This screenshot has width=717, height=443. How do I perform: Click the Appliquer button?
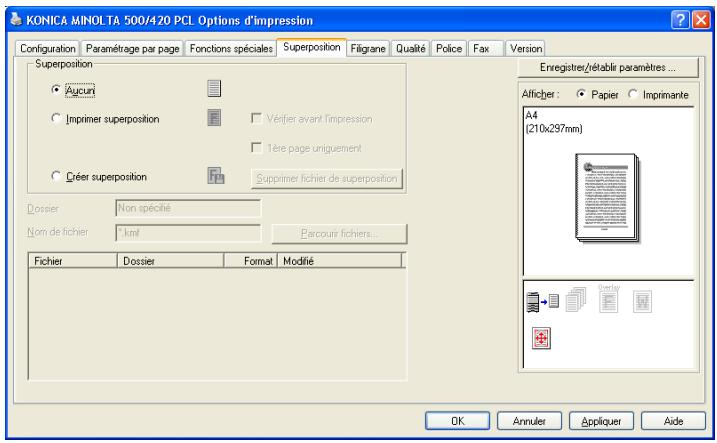click(x=601, y=421)
